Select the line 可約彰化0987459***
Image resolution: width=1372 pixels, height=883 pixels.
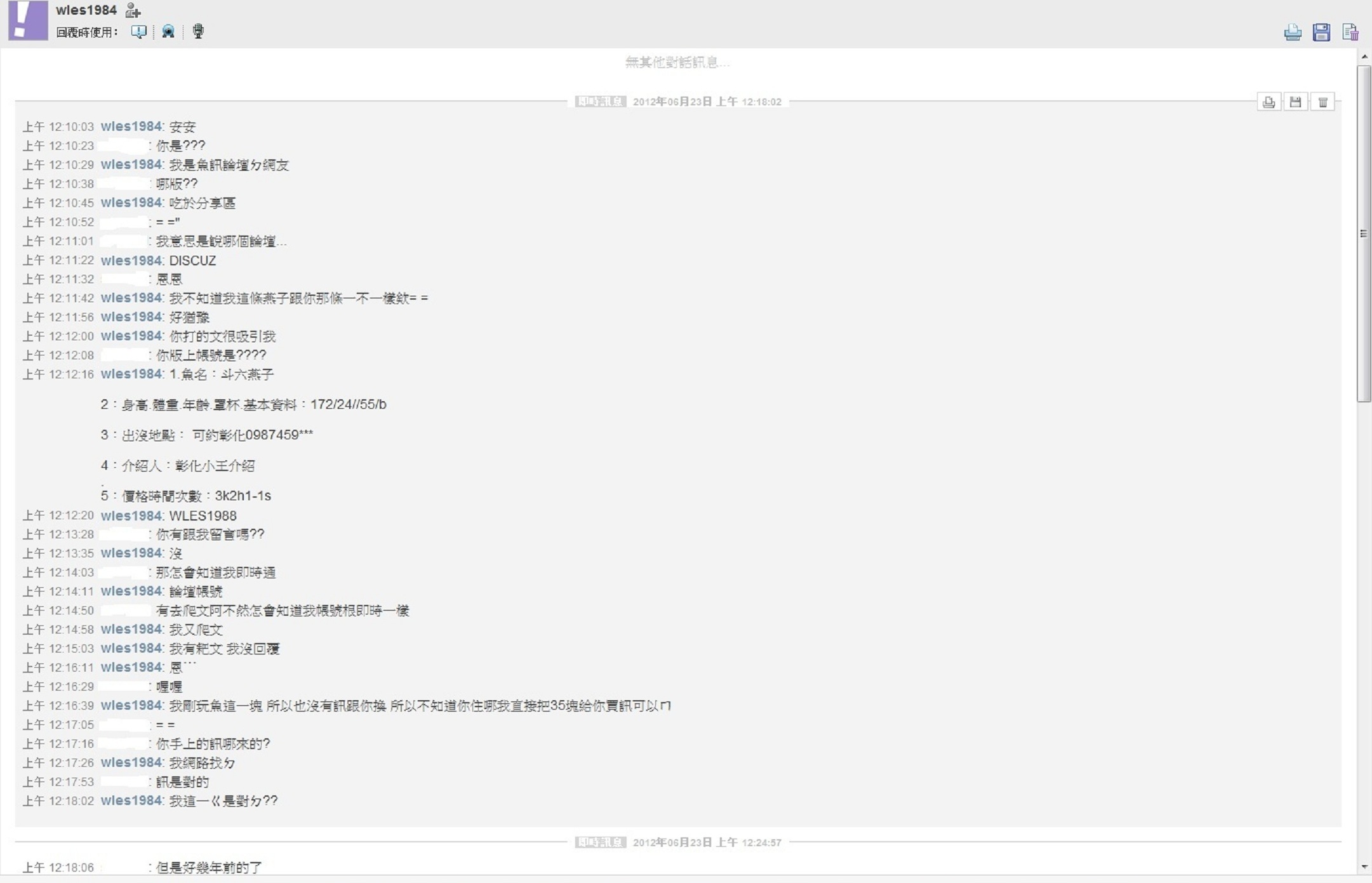click(207, 435)
